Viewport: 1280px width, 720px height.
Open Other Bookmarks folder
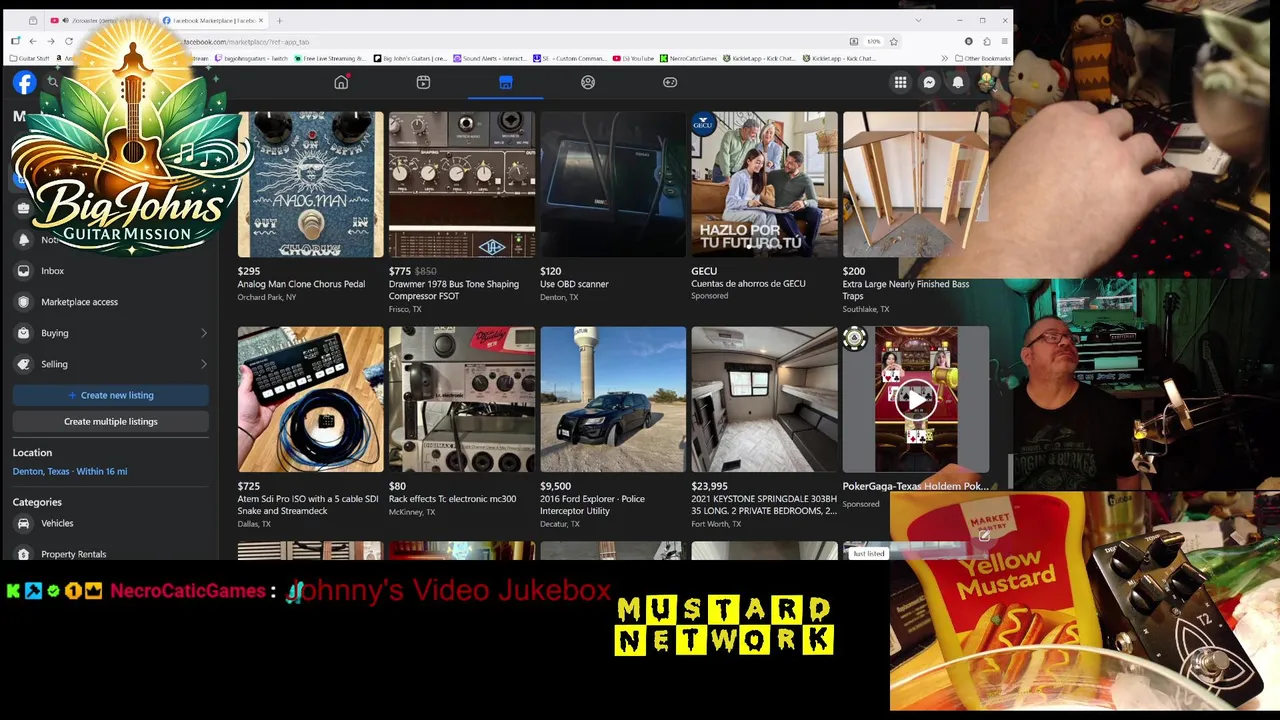click(x=981, y=58)
